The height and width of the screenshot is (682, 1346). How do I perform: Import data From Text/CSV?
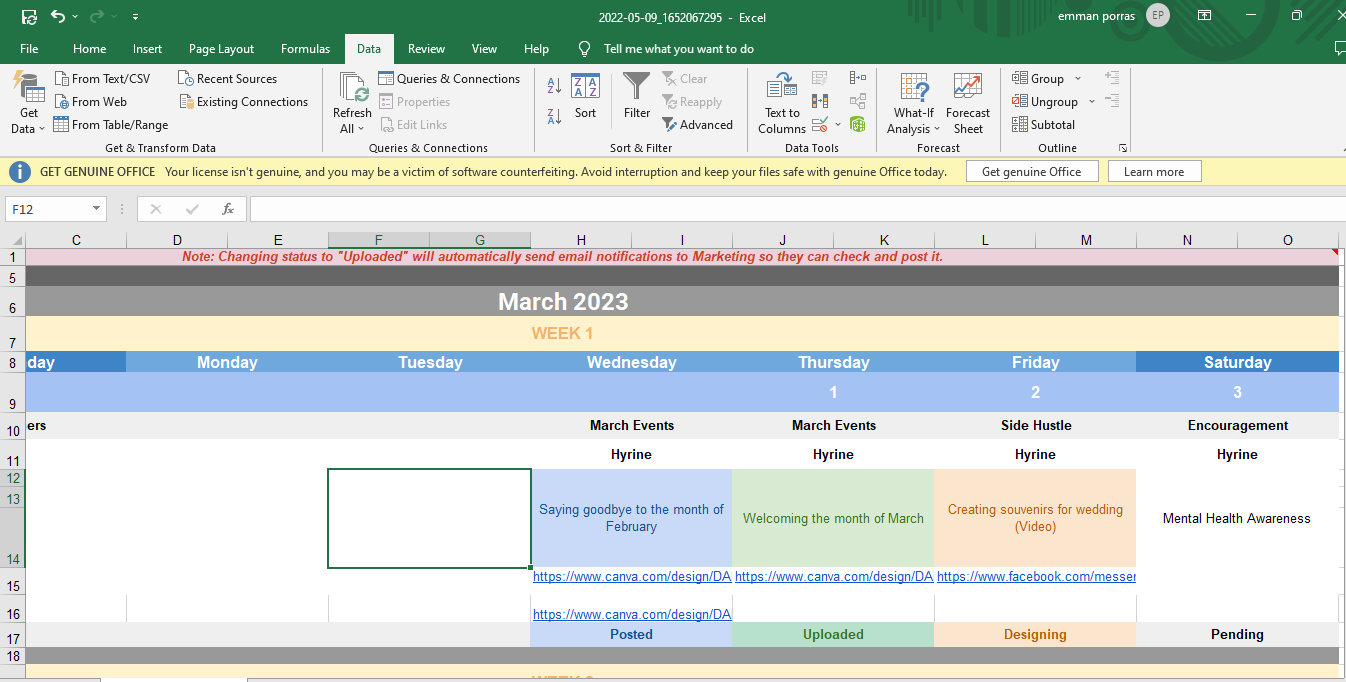tap(102, 78)
